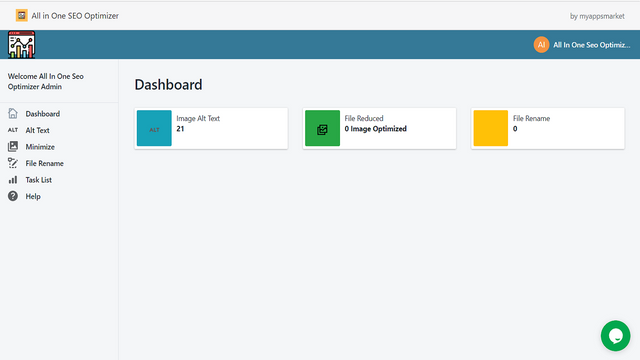Open the orange AI user avatar
The height and width of the screenshot is (360, 640).
click(541, 45)
